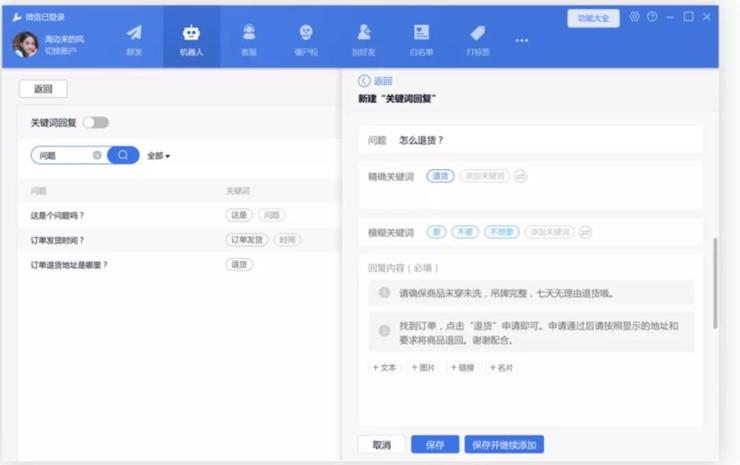740x465 pixels.
Task: Select the row 订单发货时间？
Action: (x=178, y=240)
